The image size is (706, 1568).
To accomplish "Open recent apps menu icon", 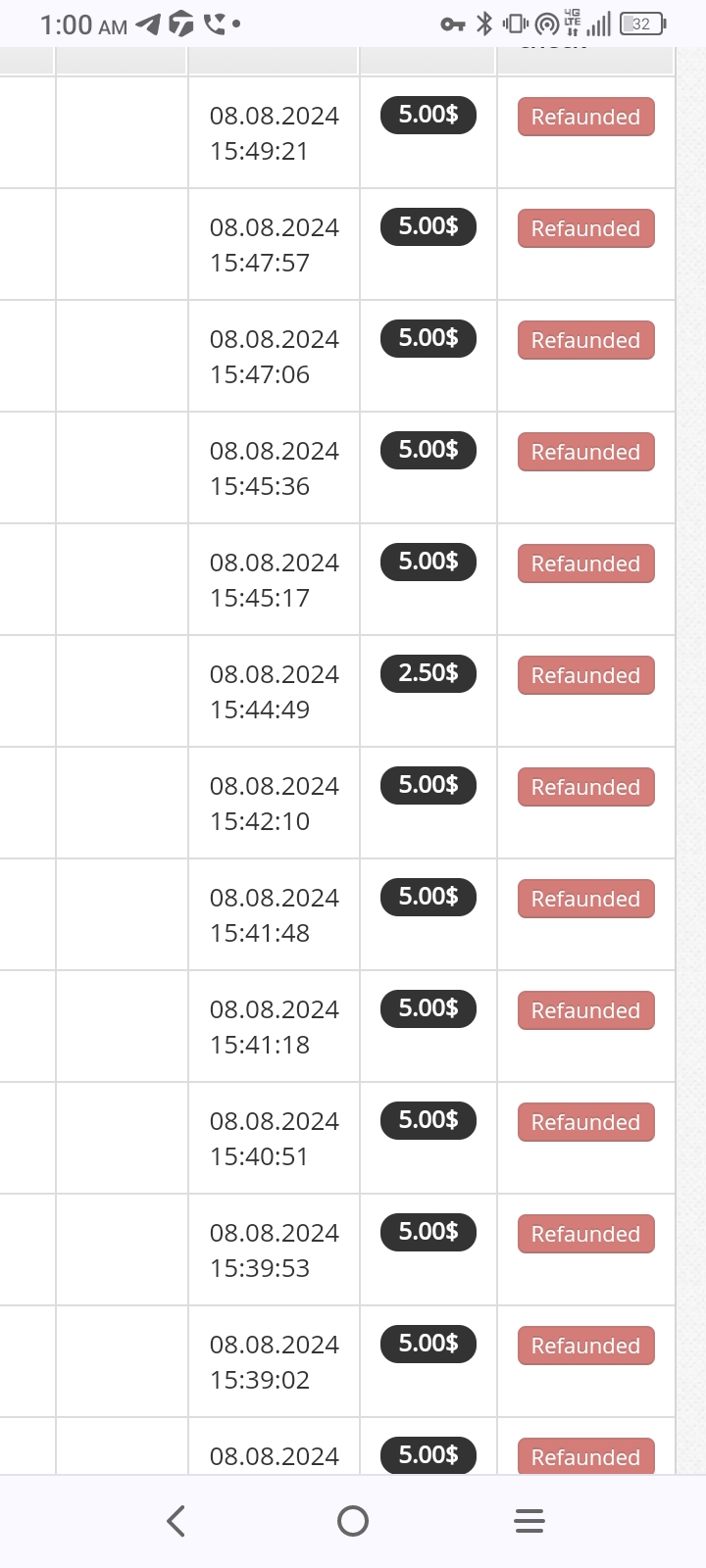I will 529,1521.
